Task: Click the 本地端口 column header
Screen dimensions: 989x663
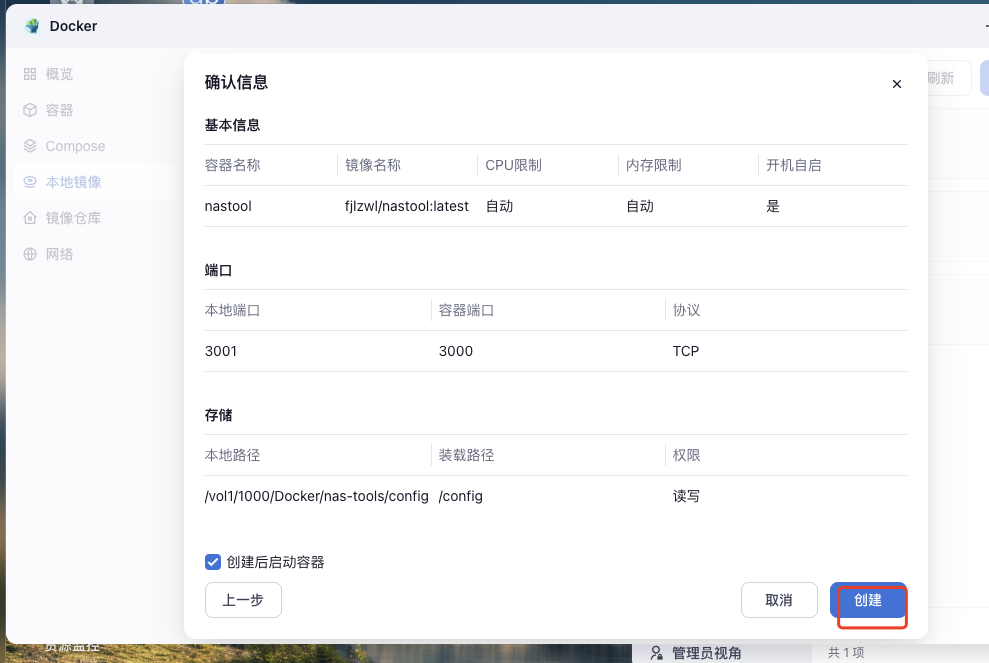Action: pyautogui.click(x=232, y=310)
